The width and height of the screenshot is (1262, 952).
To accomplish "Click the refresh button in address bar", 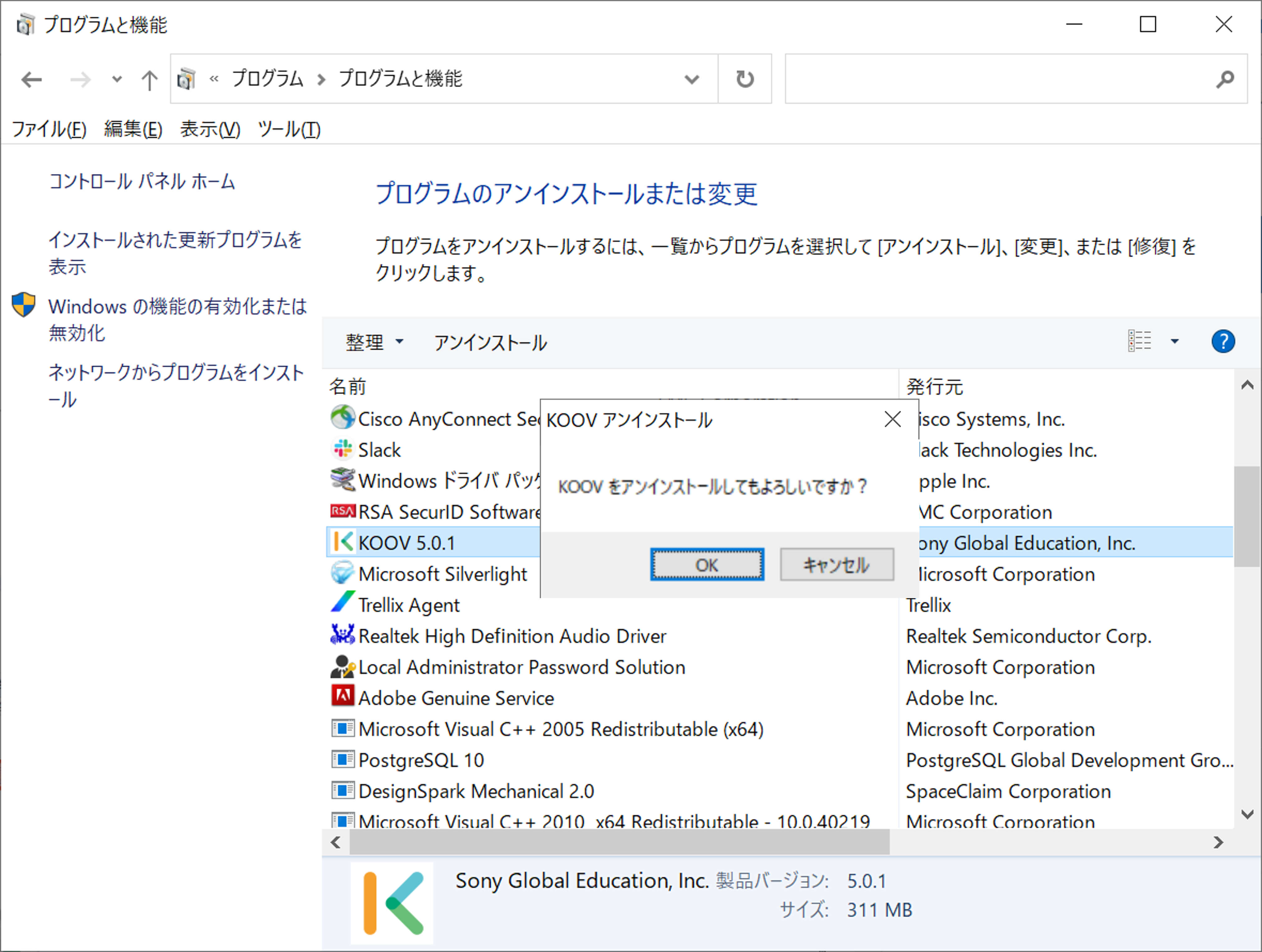I will (745, 79).
